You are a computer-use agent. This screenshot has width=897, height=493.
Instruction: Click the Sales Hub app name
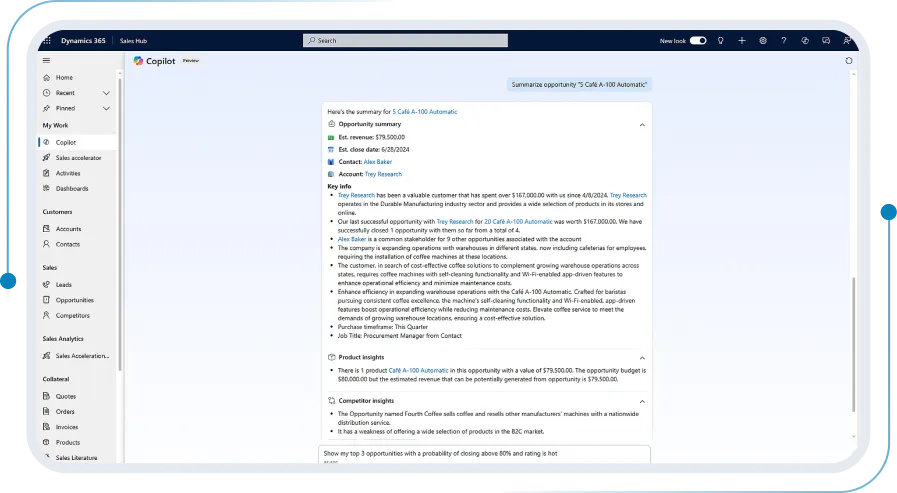[133, 41]
